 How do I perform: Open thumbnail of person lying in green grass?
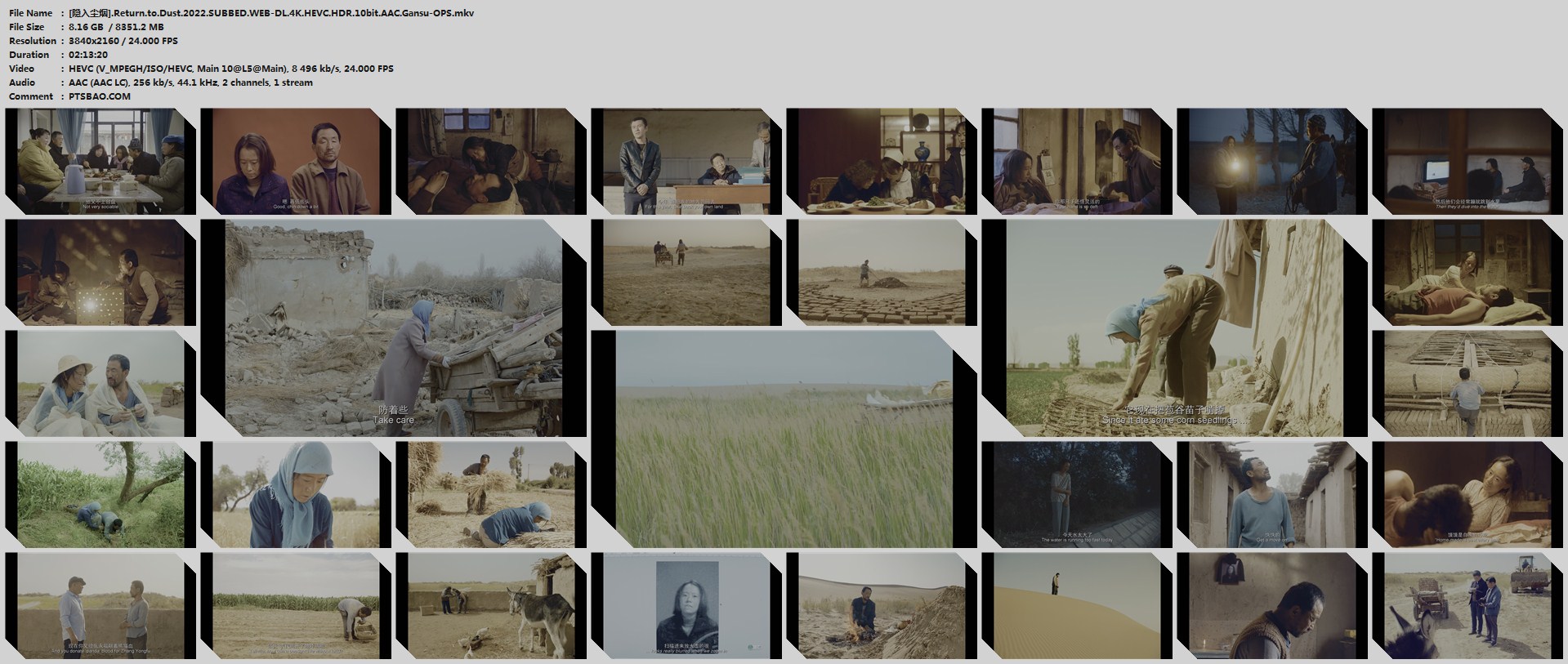[x=101, y=495]
